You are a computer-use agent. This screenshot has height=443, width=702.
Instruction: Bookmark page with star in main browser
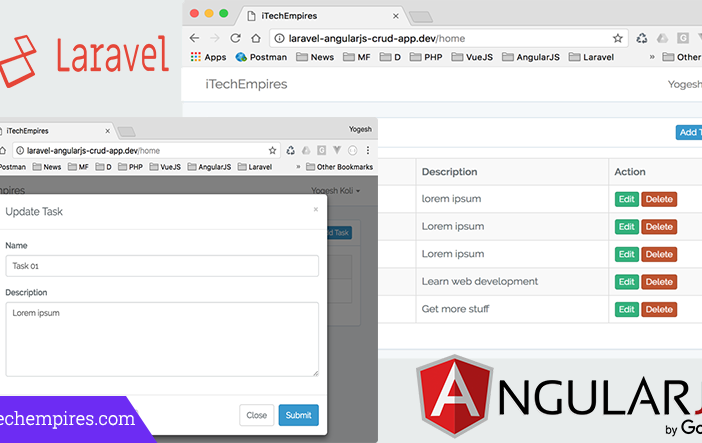tap(618, 39)
